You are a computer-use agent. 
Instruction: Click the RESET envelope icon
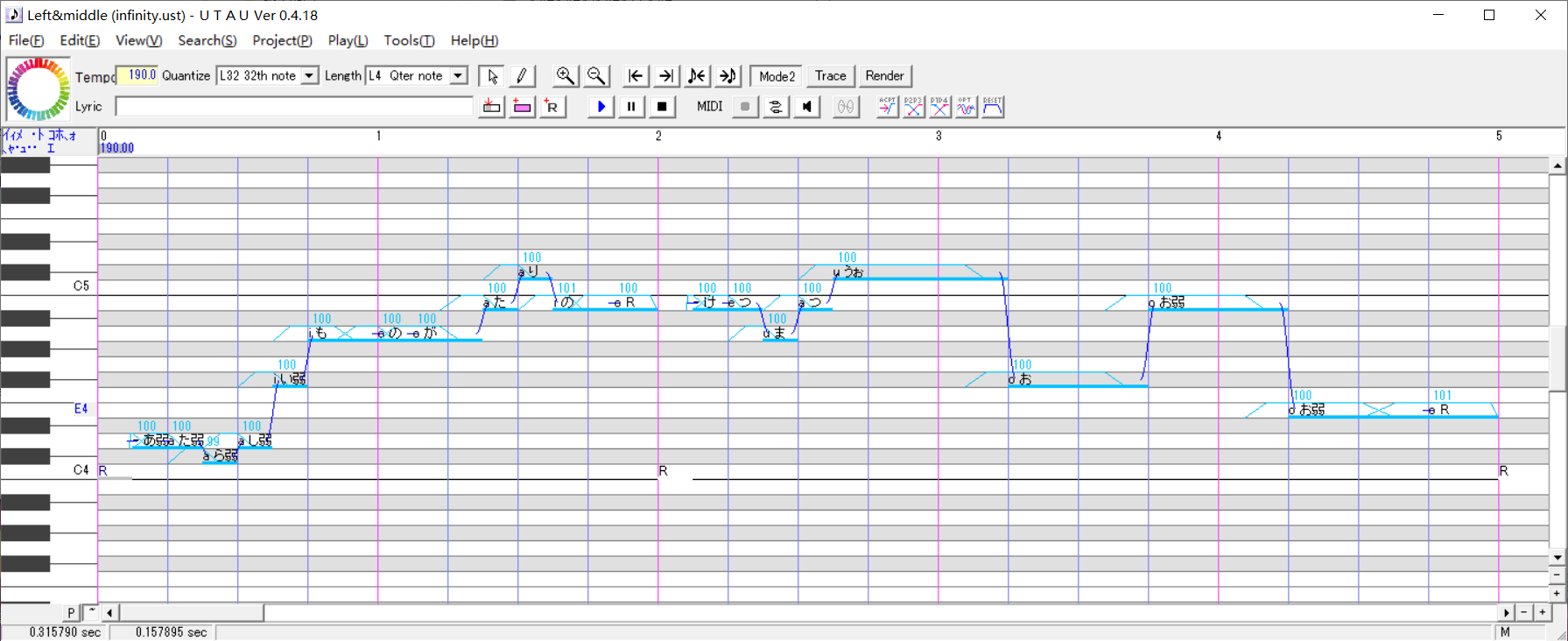pos(992,107)
